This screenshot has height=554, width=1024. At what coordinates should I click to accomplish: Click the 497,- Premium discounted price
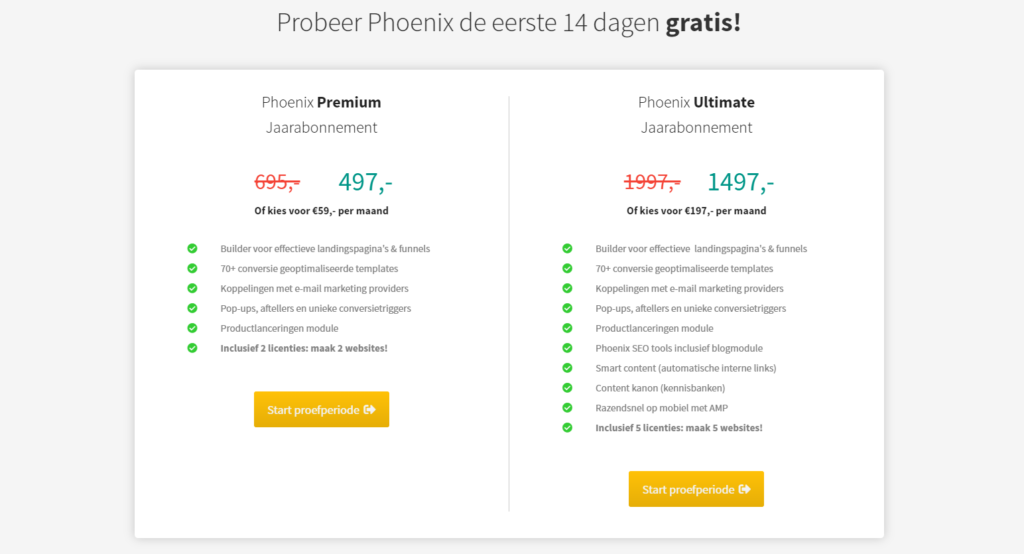click(x=365, y=182)
